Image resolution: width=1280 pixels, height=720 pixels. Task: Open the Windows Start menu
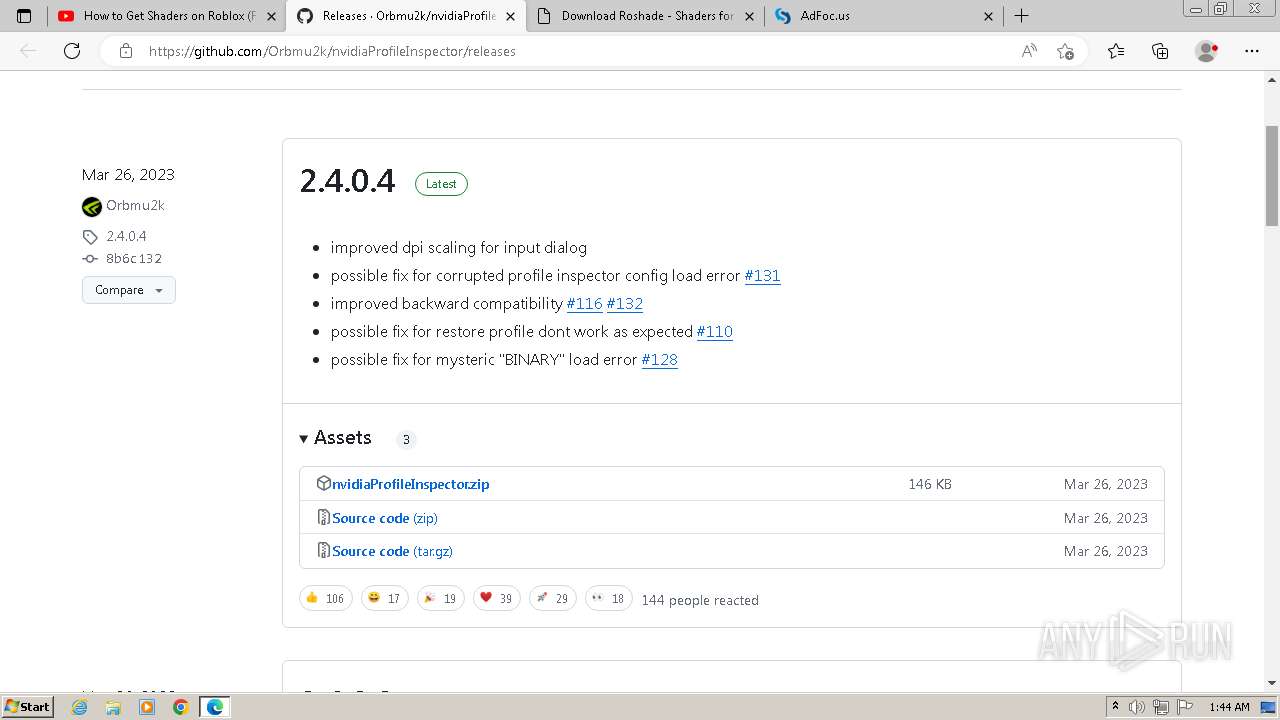[x=28, y=706]
